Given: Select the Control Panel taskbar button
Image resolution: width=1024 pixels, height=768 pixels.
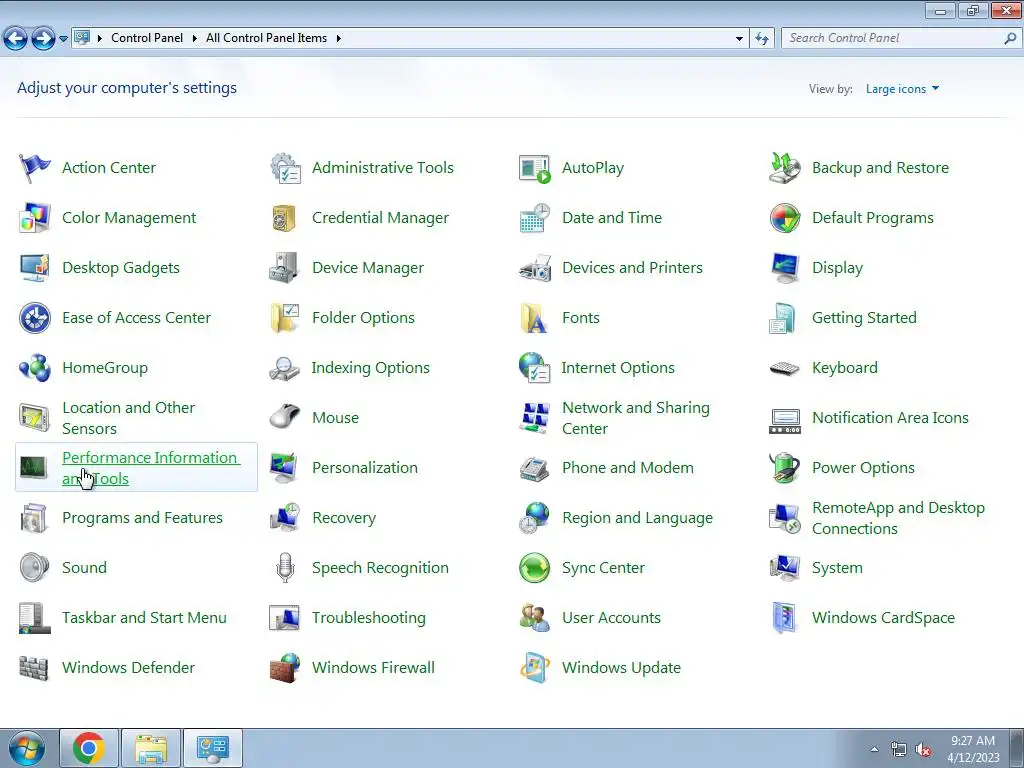Looking at the screenshot, I should tap(213, 748).
